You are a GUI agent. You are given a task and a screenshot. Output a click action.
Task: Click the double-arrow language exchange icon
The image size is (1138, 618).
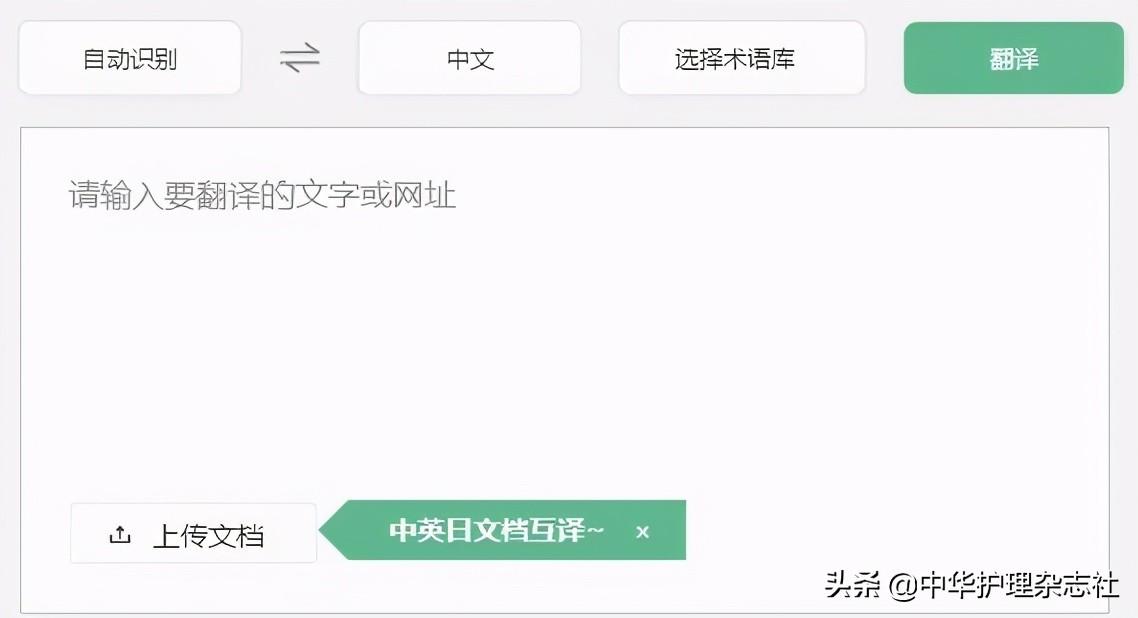tap(300, 57)
